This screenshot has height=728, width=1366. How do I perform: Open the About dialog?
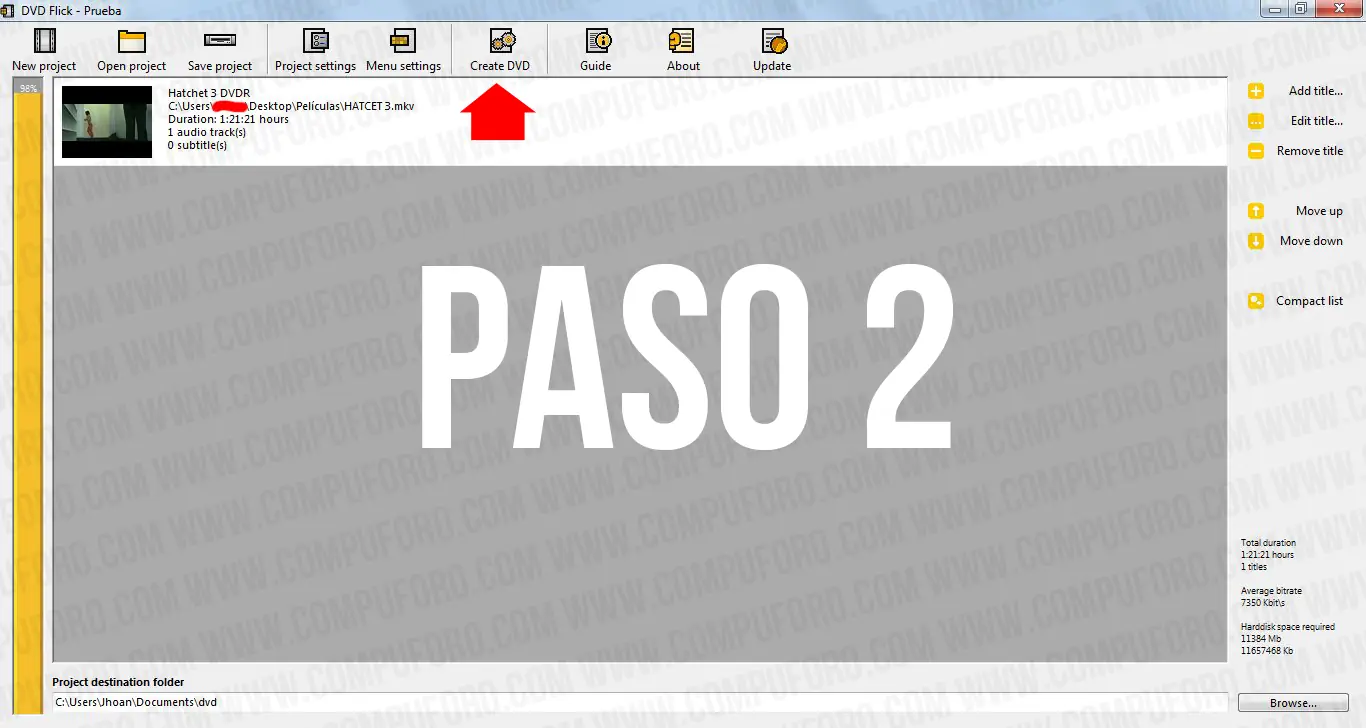683,47
